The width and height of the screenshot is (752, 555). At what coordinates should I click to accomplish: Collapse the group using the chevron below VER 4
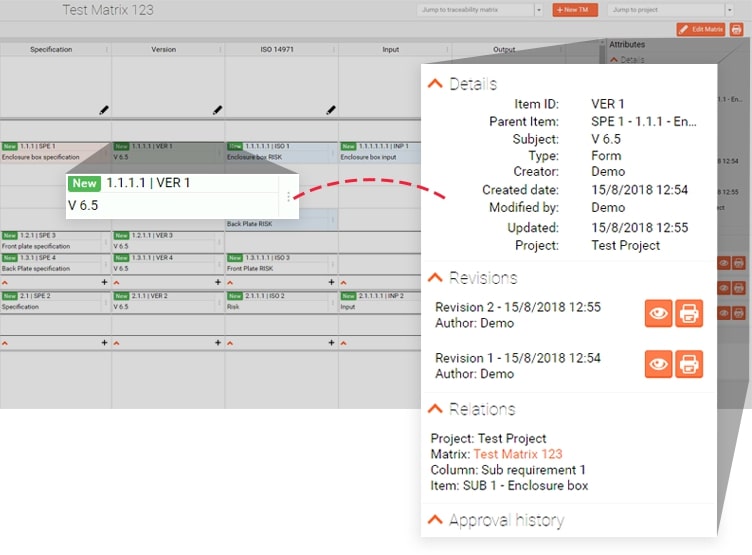click(x=117, y=283)
